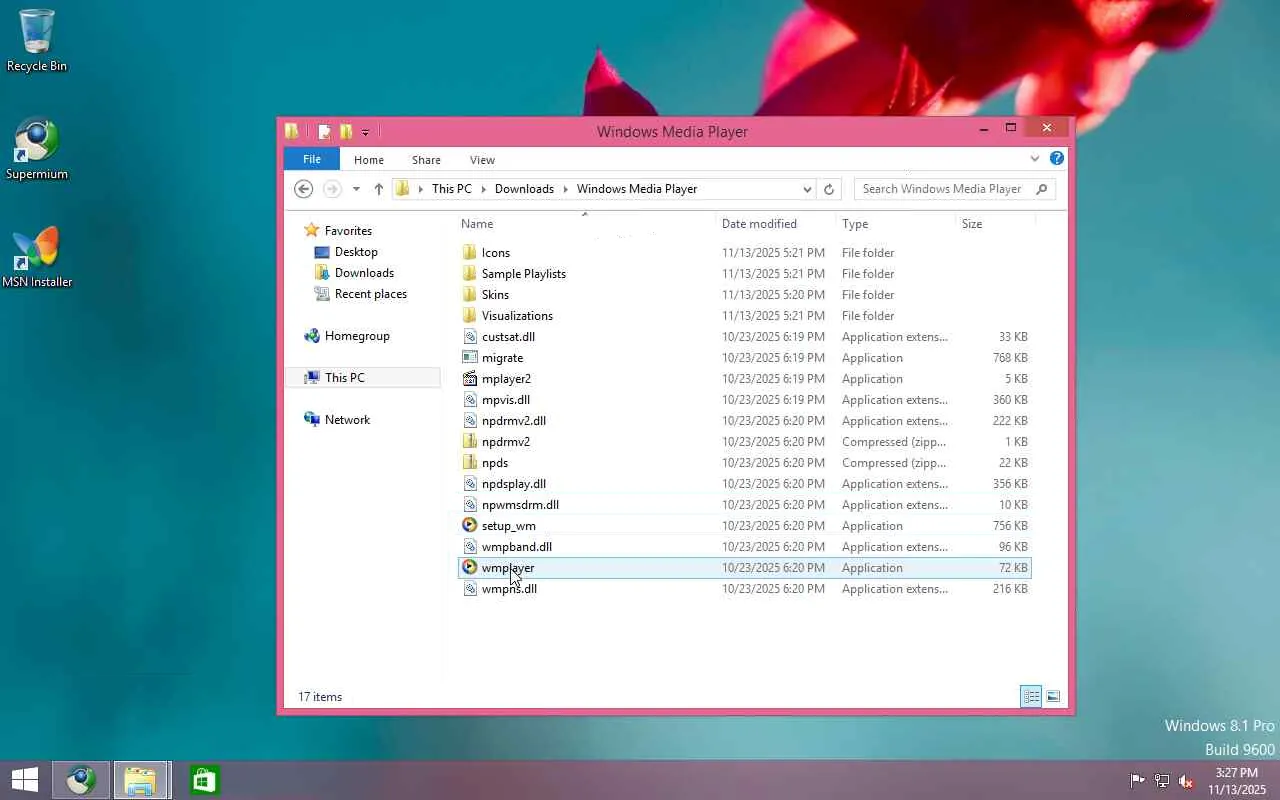Click New folder icon in quick access toolbar

pos(346,132)
